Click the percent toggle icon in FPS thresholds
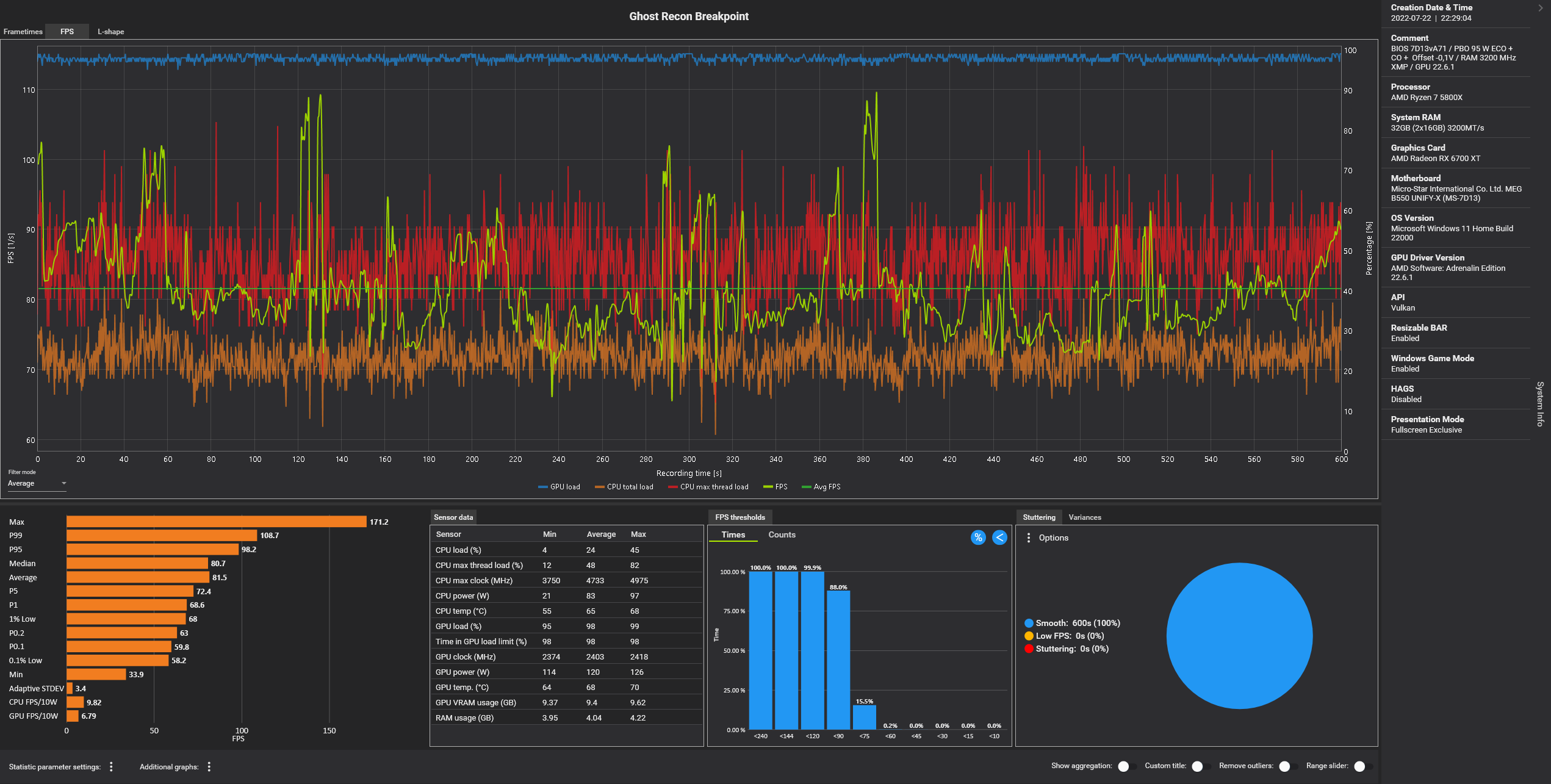Image resolution: width=1551 pixels, height=784 pixels. [978, 538]
